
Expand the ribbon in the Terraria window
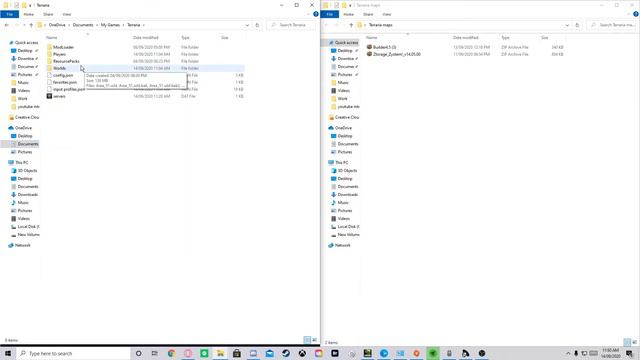308,14
